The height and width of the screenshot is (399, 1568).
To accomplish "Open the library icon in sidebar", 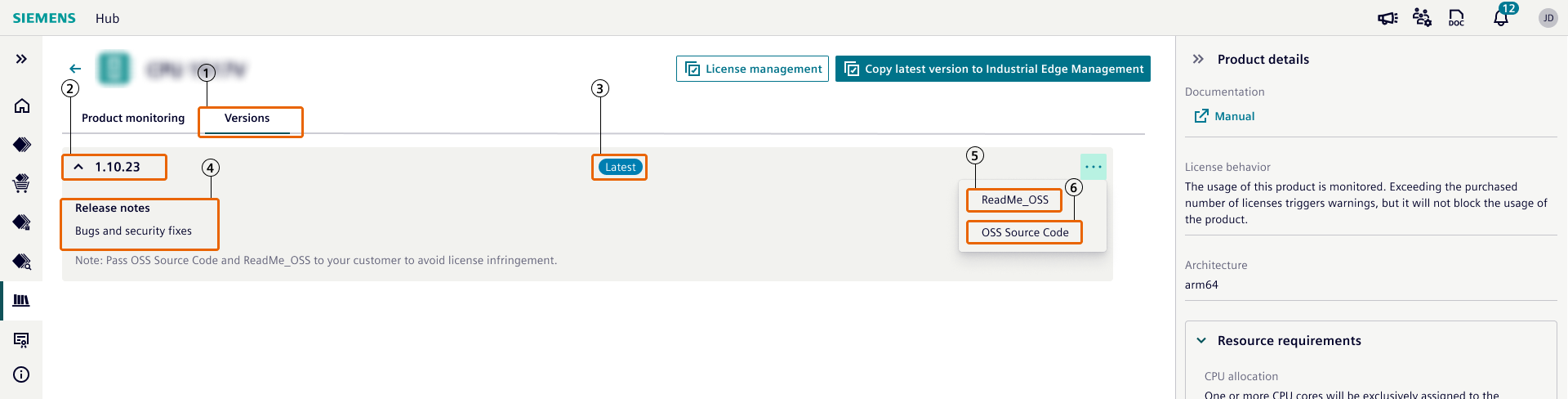I will click(x=22, y=300).
